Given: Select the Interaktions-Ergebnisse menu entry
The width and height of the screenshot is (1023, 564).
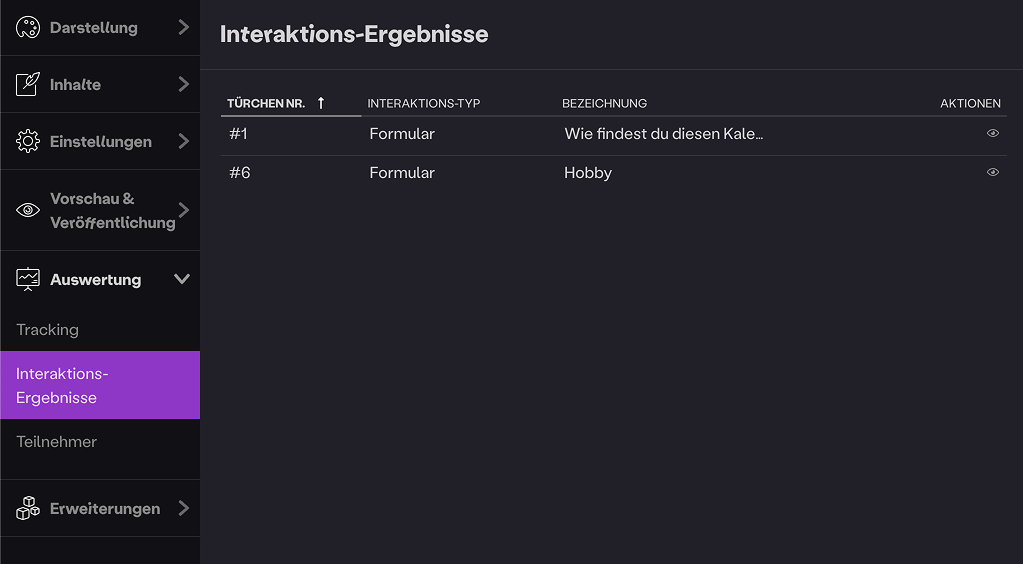Looking at the screenshot, I should (62, 385).
